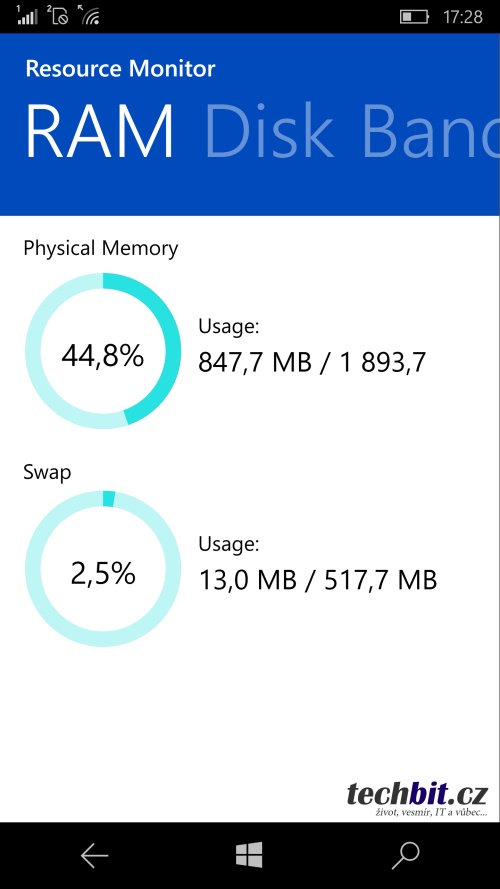Tap the 2,5% swap percentage value

pyautogui.click(x=103, y=574)
